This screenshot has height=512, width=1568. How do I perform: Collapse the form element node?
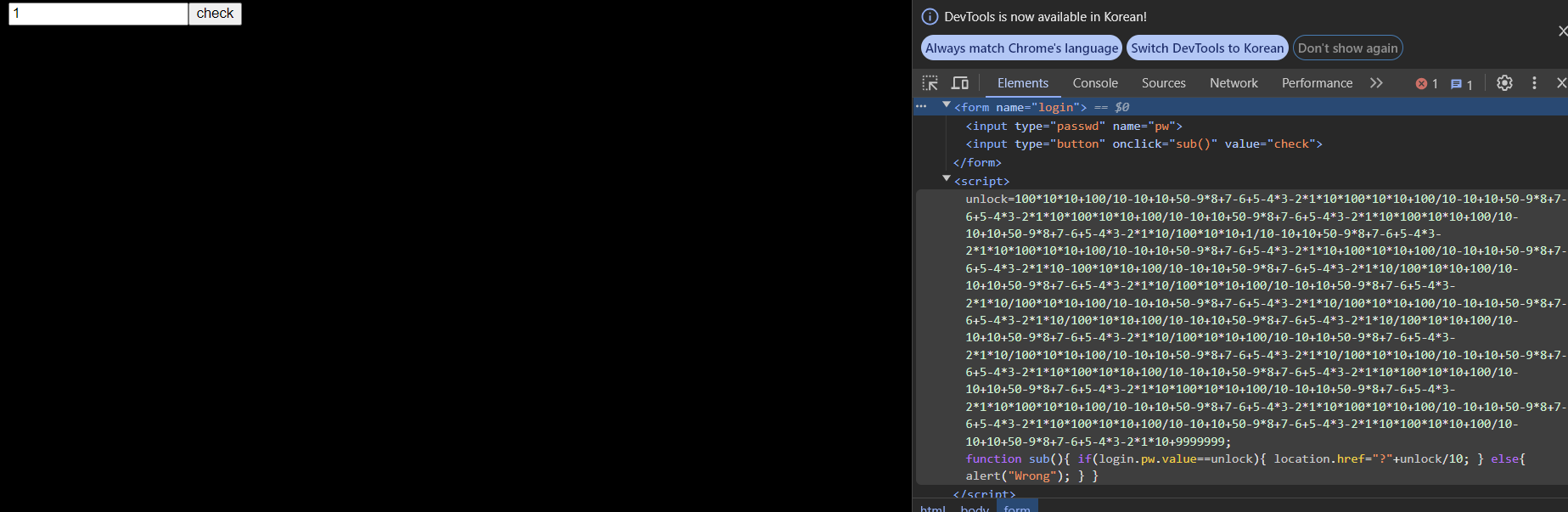(947, 105)
